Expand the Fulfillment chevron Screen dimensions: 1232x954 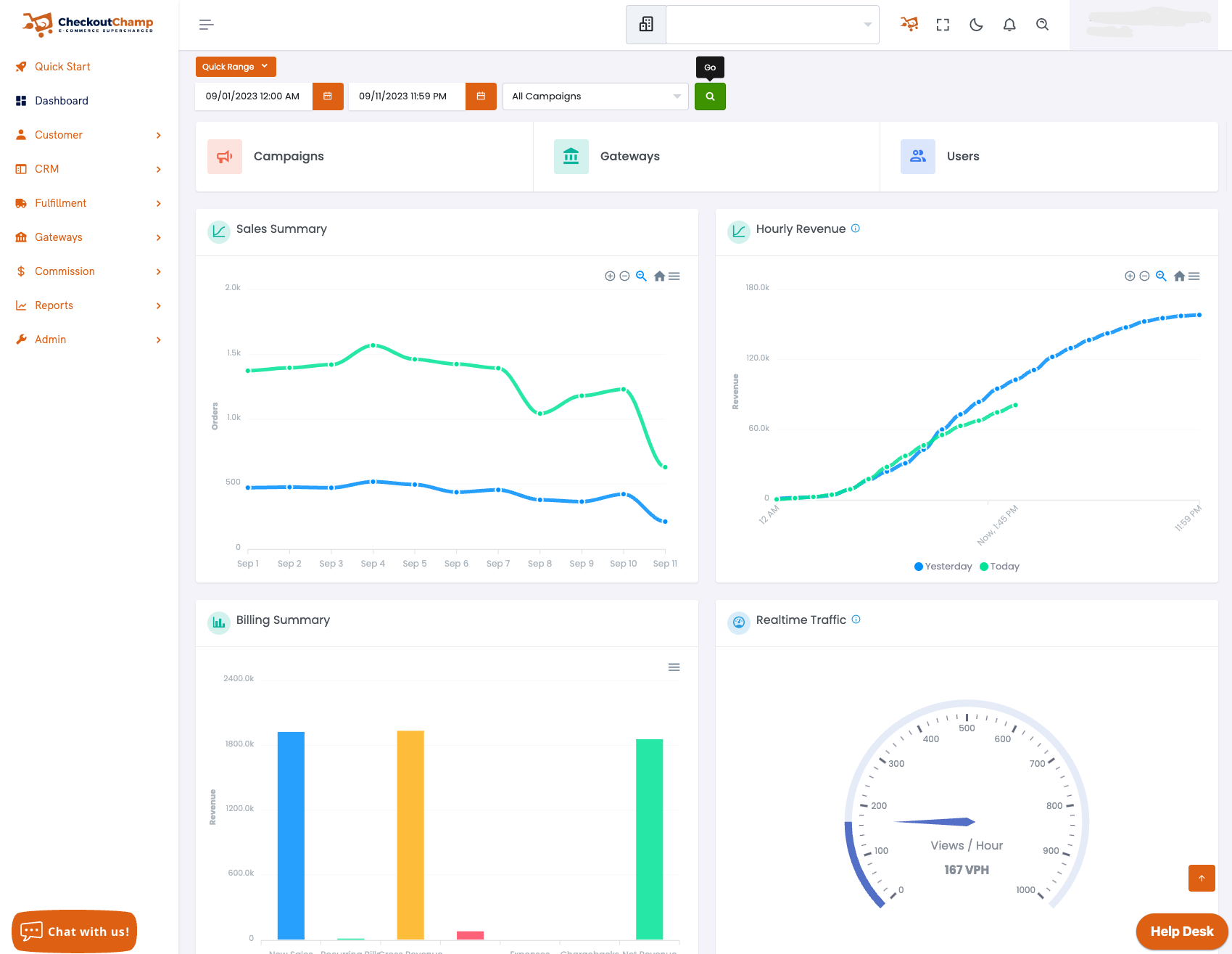click(158, 204)
